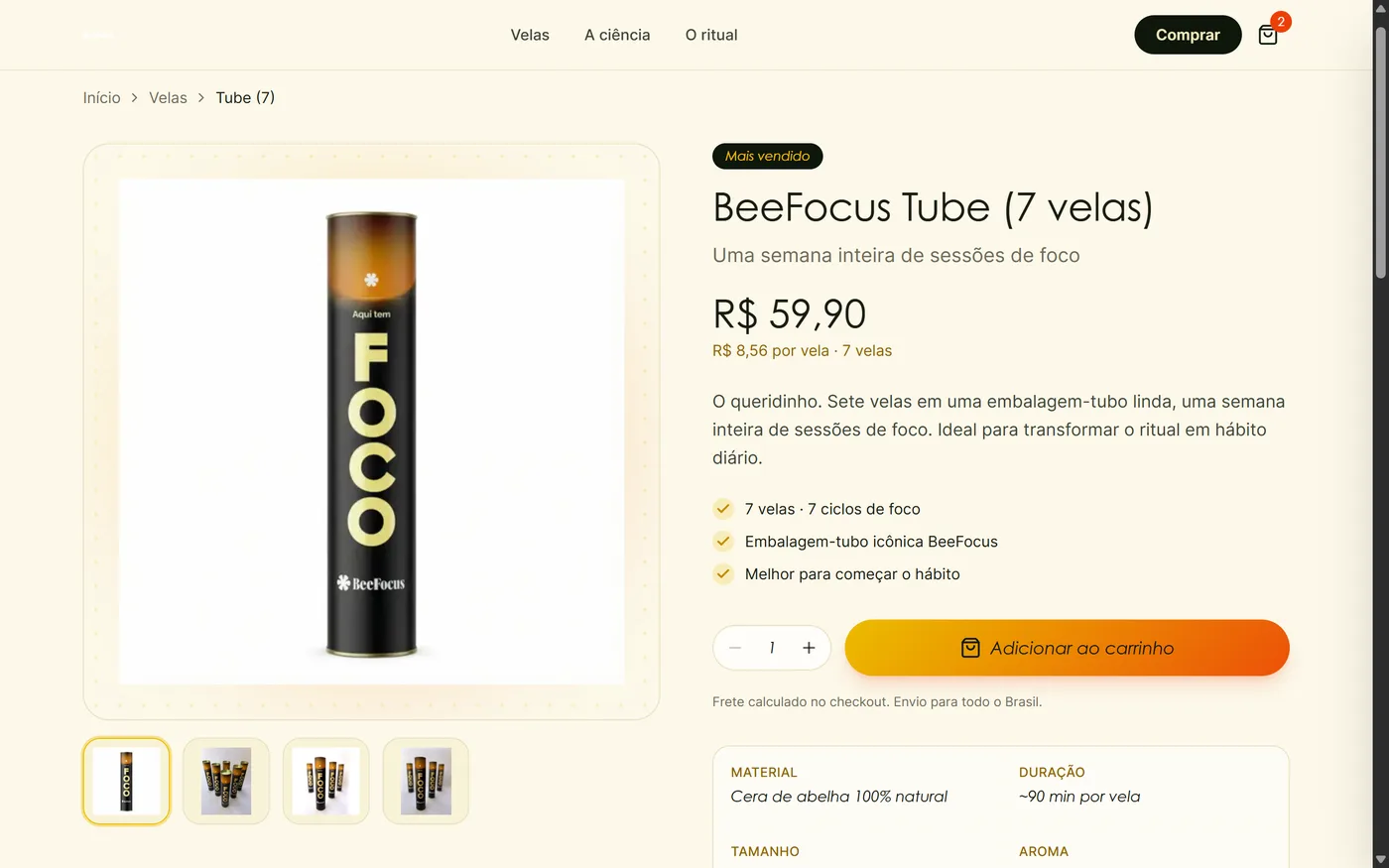Go to Velas breadcrumb link
Image resolution: width=1389 pixels, height=868 pixels.
pyautogui.click(x=168, y=97)
